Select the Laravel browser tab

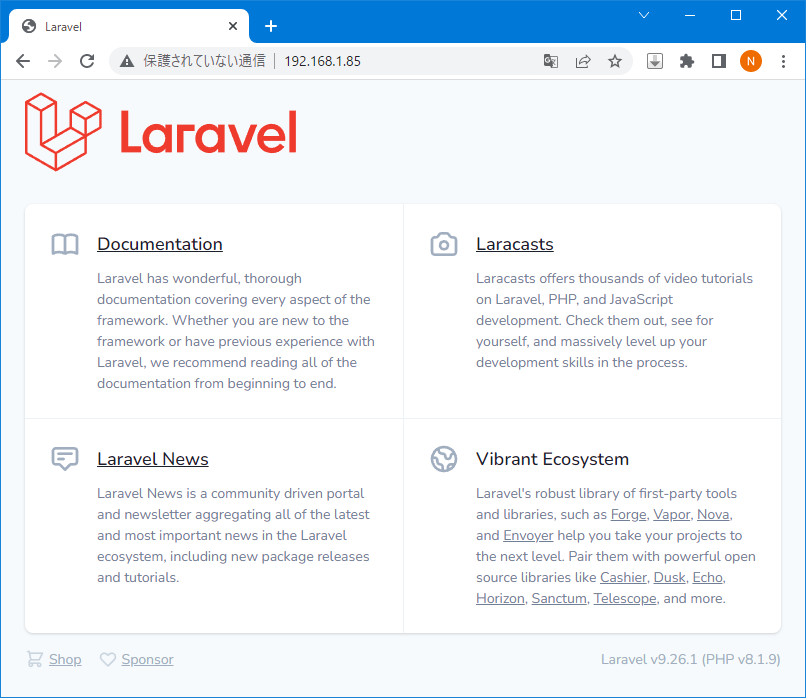point(120,27)
